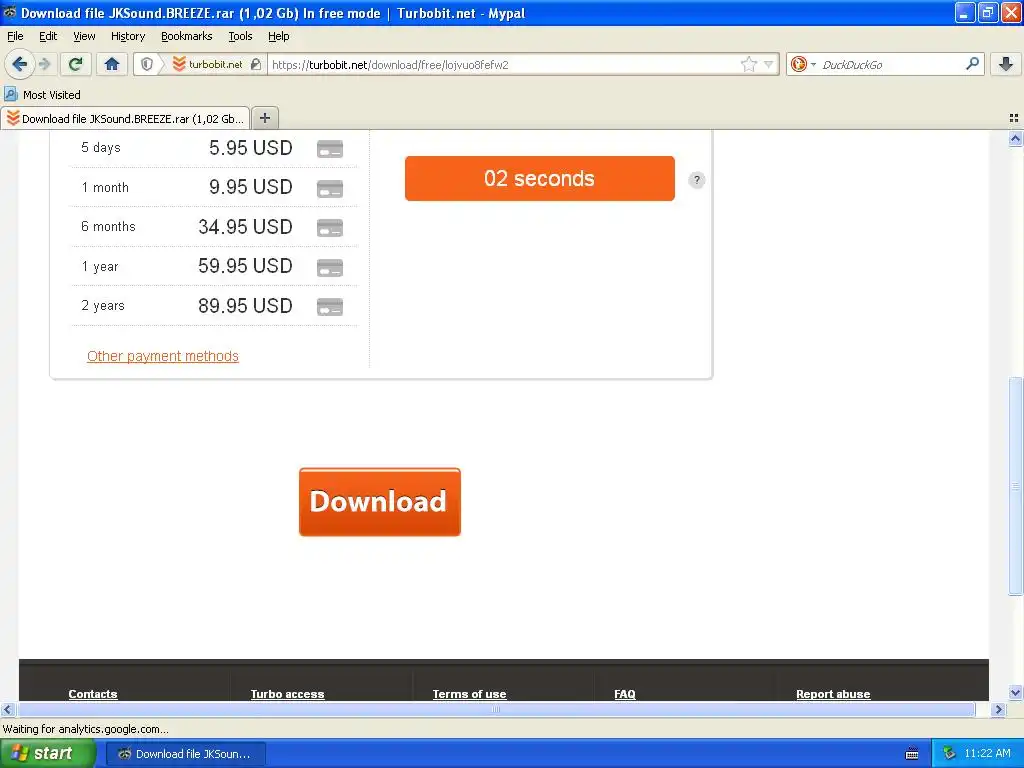Viewport: 1024px width, 768px height.
Task: Open Other payment methods link
Action: click(x=163, y=356)
